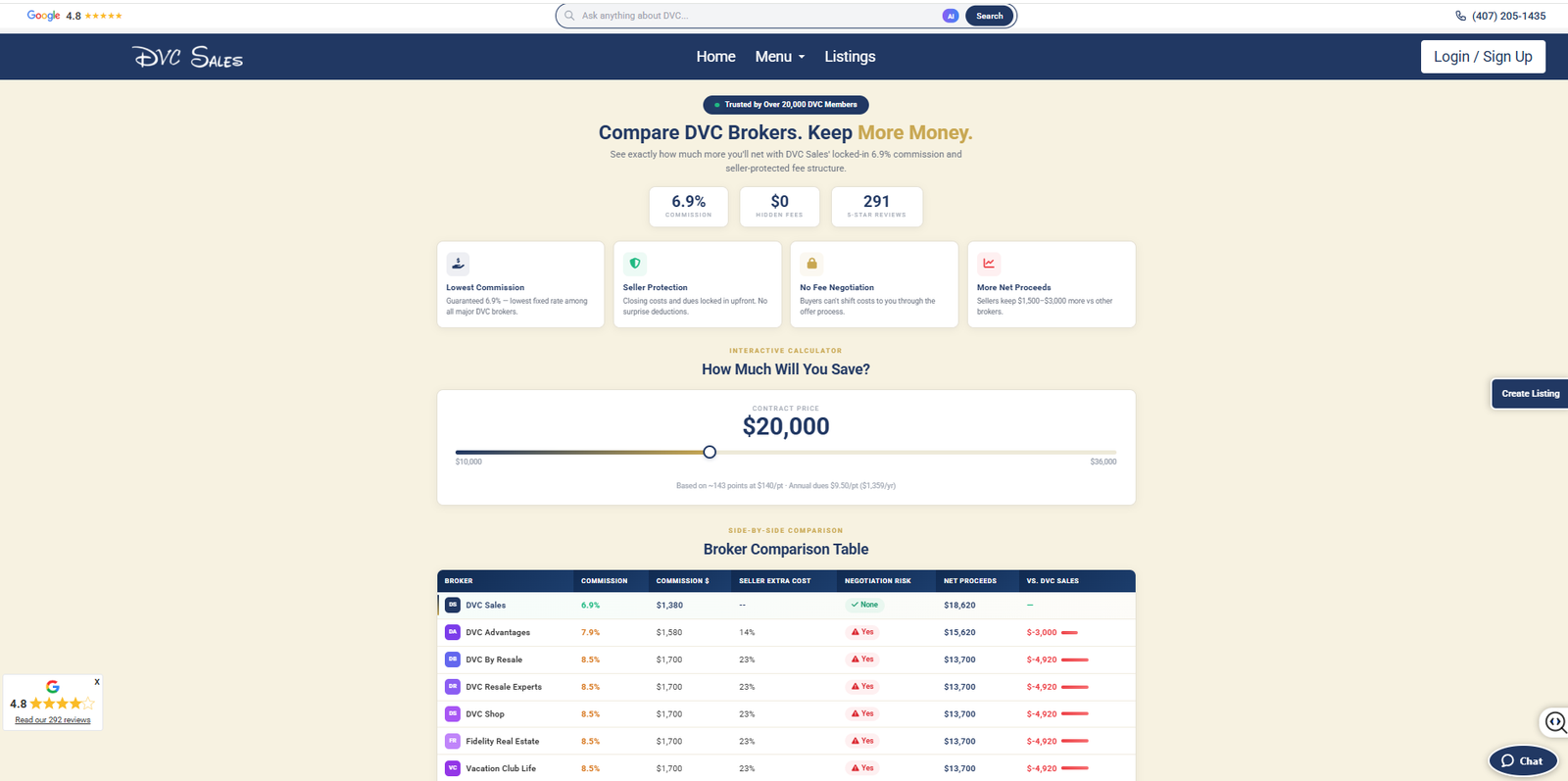Click the DVC Shop broker icon
The width and height of the screenshot is (1568, 781).
(453, 713)
